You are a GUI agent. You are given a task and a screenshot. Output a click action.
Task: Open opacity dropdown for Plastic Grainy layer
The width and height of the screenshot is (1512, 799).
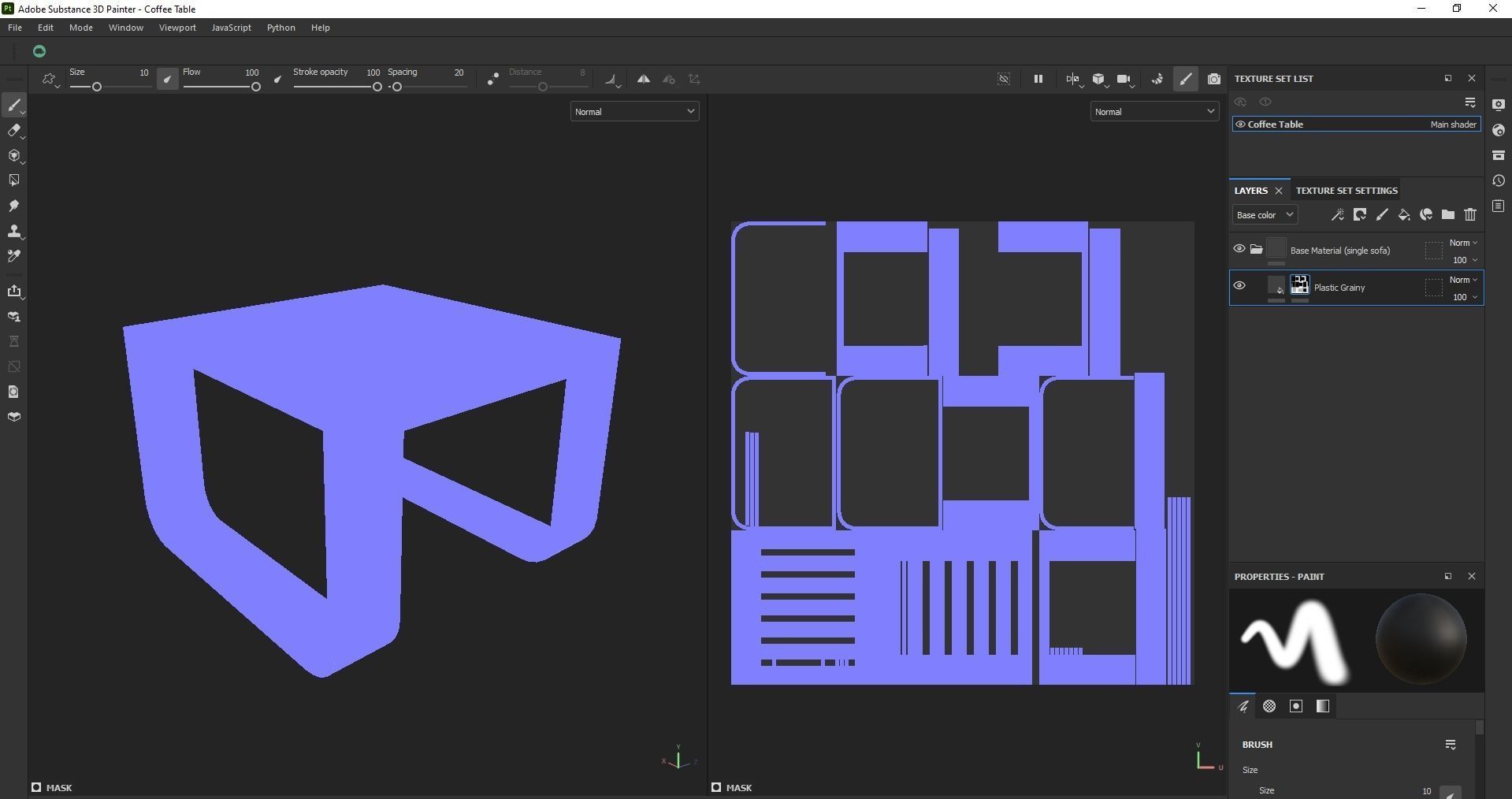tap(1465, 297)
